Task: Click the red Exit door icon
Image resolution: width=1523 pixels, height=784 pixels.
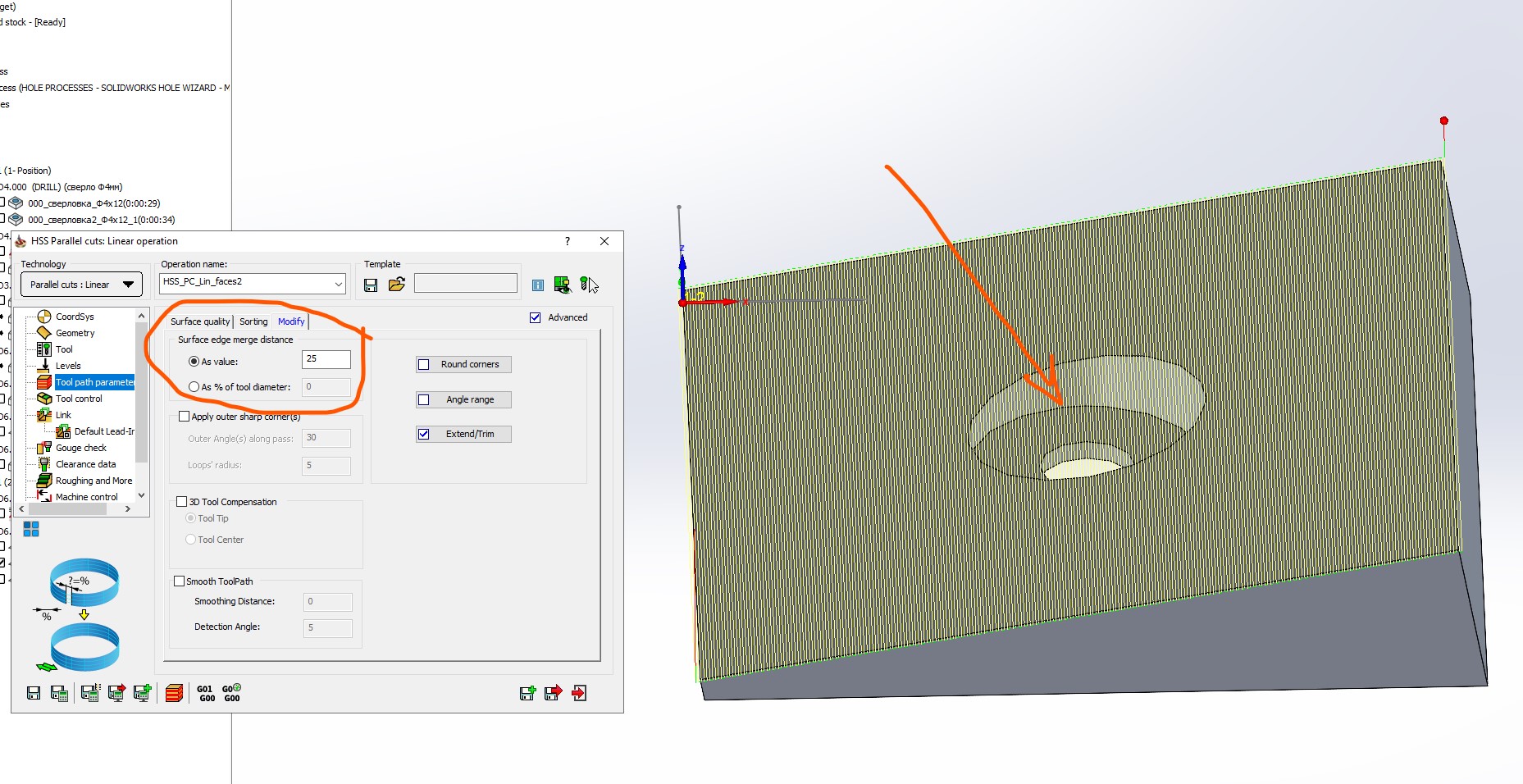Action: pyautogui.click(x=579, y=693)
